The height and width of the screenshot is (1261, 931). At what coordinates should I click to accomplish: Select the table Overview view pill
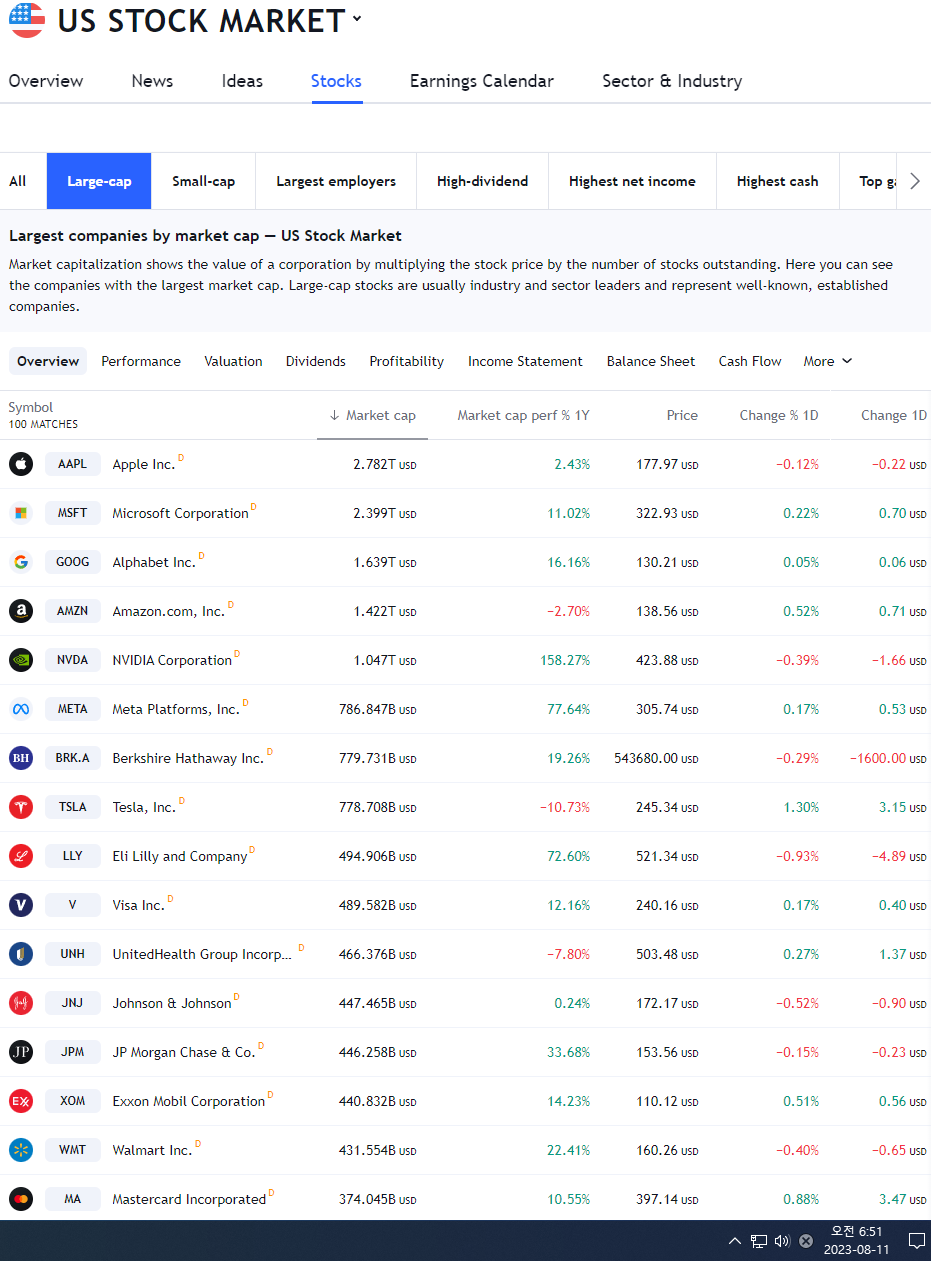tap(48, 361)
